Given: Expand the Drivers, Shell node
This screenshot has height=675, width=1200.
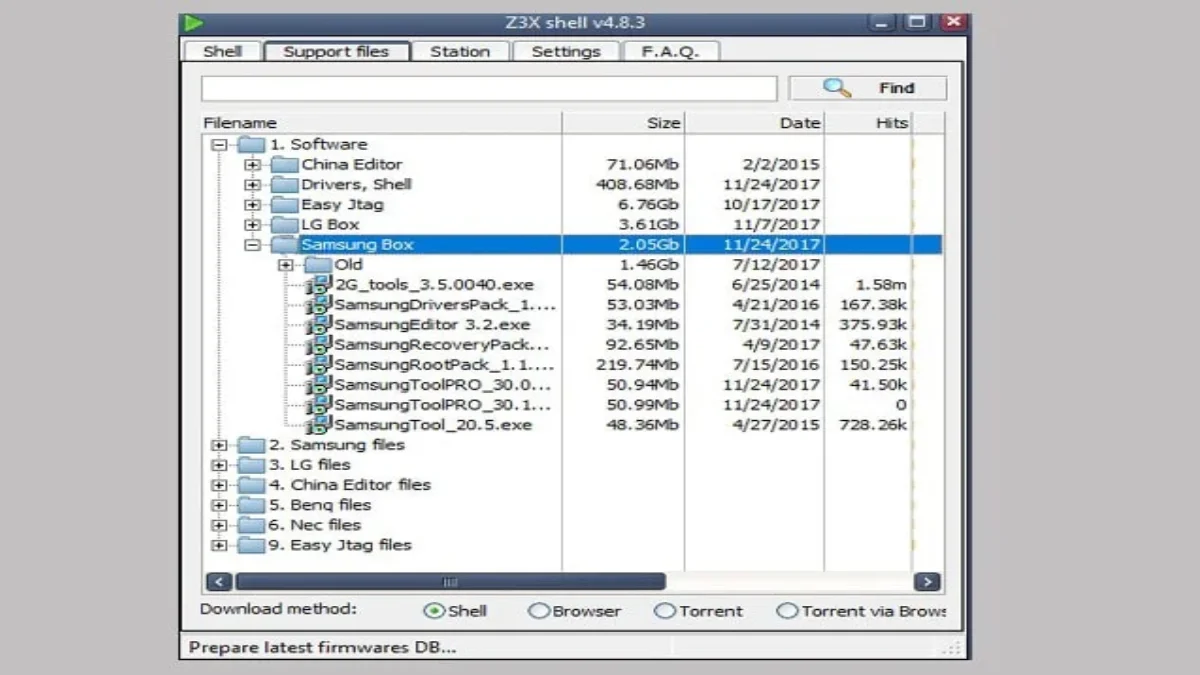Looking at the screenshot, I should point(252,185).
